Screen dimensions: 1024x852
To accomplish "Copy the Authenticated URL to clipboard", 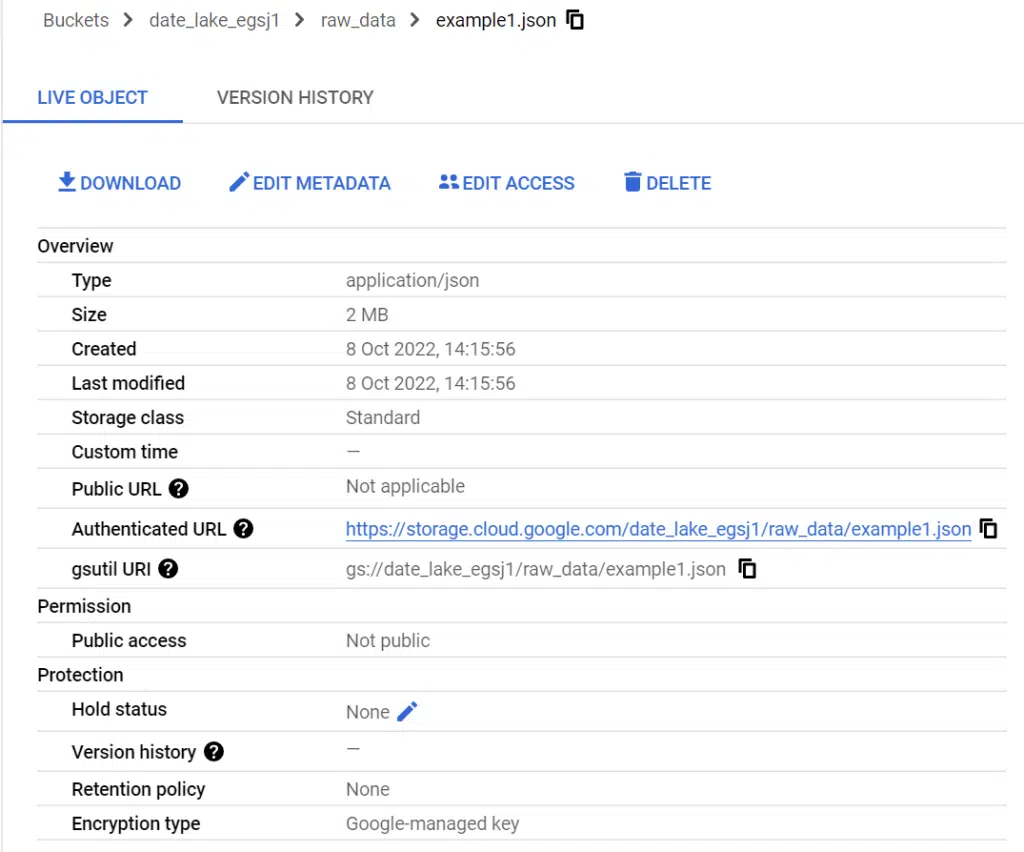I will pyautogui.click(x=988, y=529).
